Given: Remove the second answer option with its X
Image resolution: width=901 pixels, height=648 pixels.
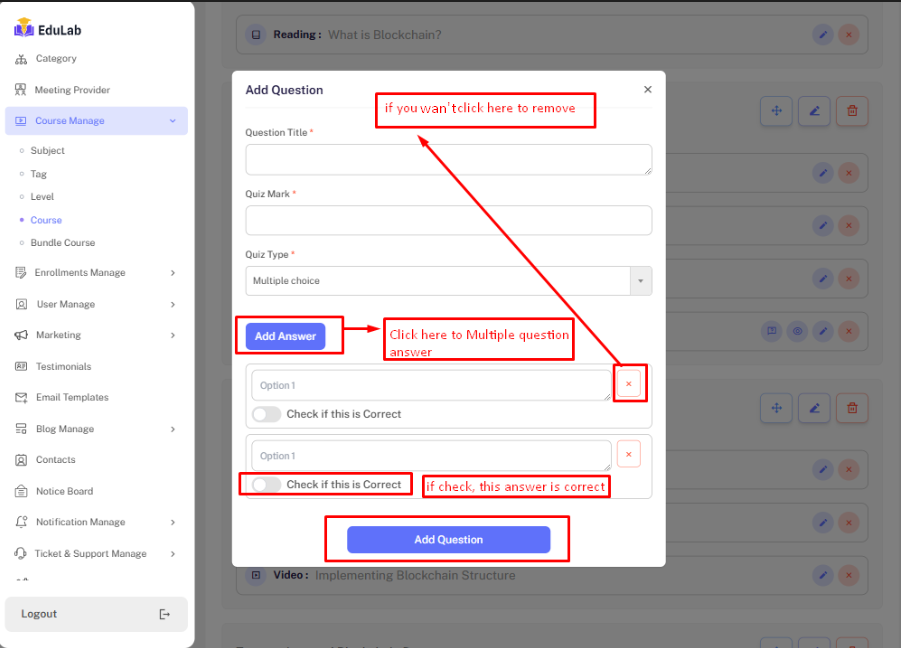Looking at the screenshot, I should coord(628,455).
